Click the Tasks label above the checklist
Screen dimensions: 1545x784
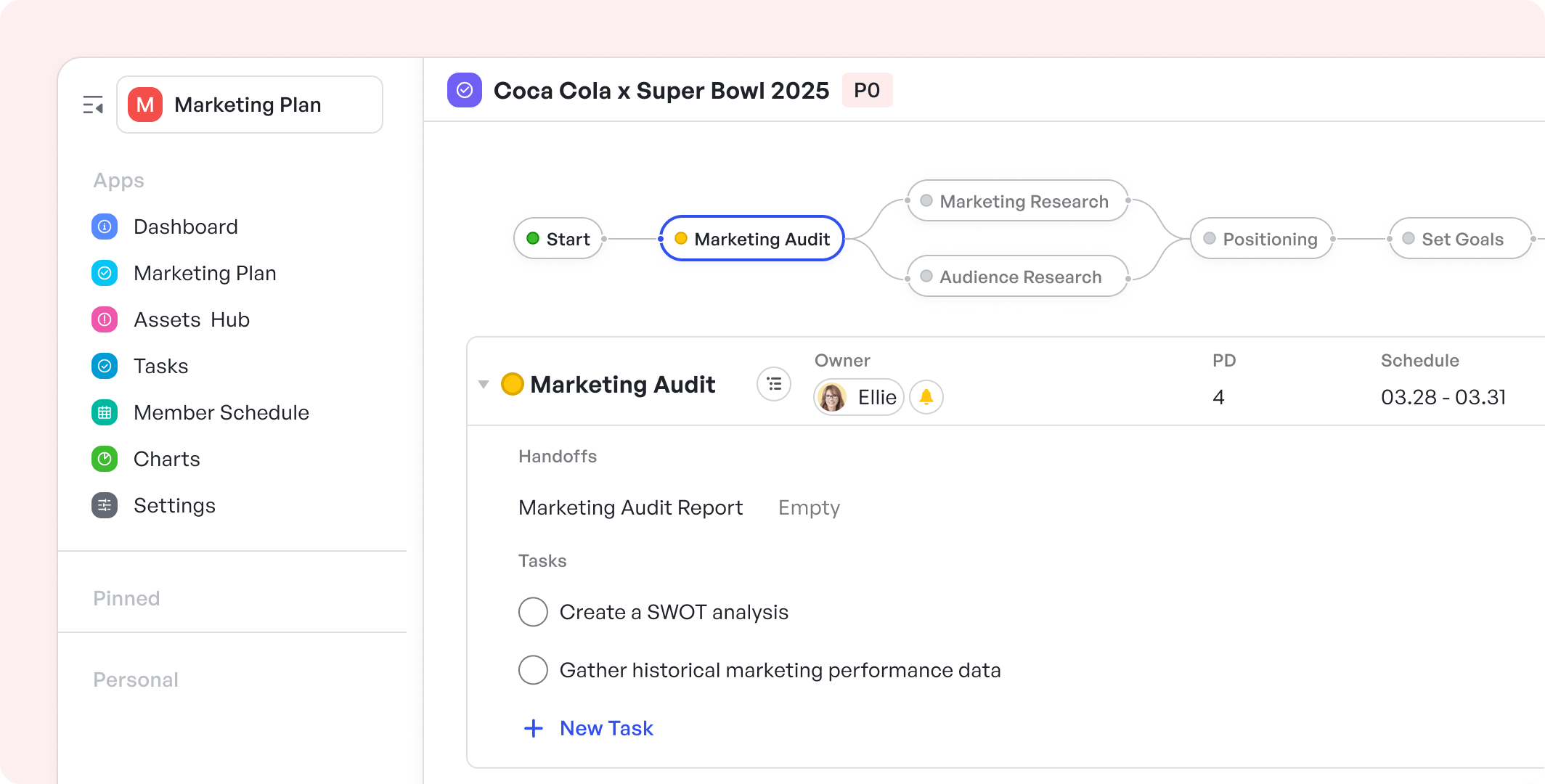click(x=542, y=561)
